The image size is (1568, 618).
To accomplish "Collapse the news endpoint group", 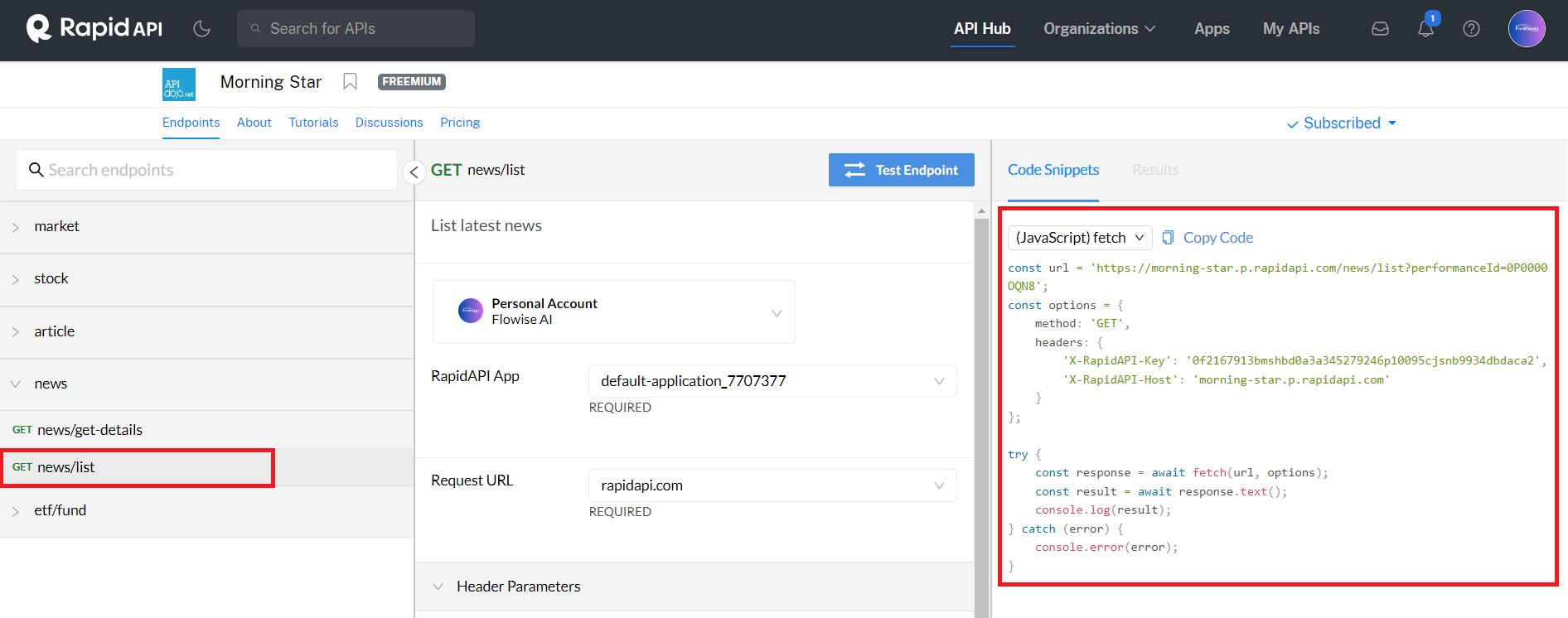I will coord(50,384).
